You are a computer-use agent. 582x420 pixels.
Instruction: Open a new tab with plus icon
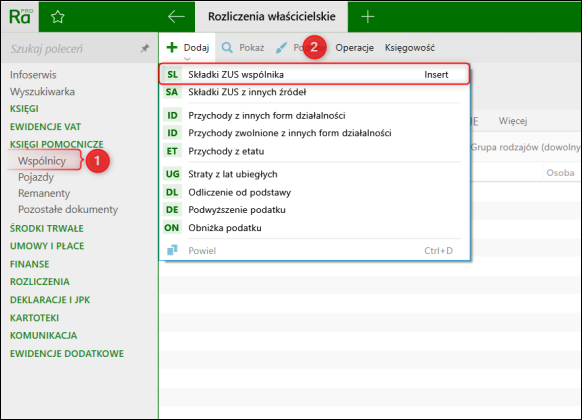(x=367, y=17)
